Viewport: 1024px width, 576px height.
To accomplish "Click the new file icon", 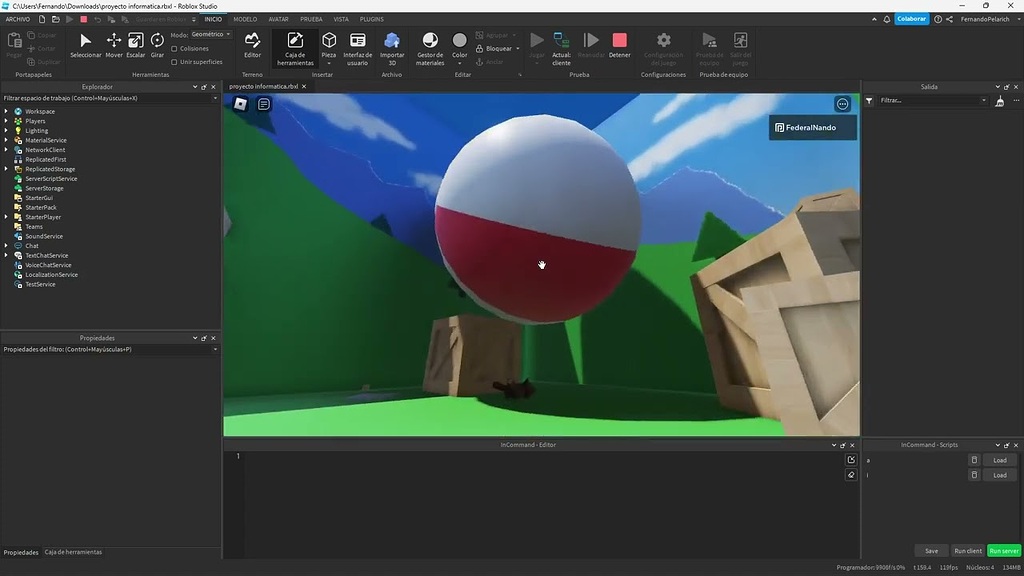I will [x=42, y=19].
